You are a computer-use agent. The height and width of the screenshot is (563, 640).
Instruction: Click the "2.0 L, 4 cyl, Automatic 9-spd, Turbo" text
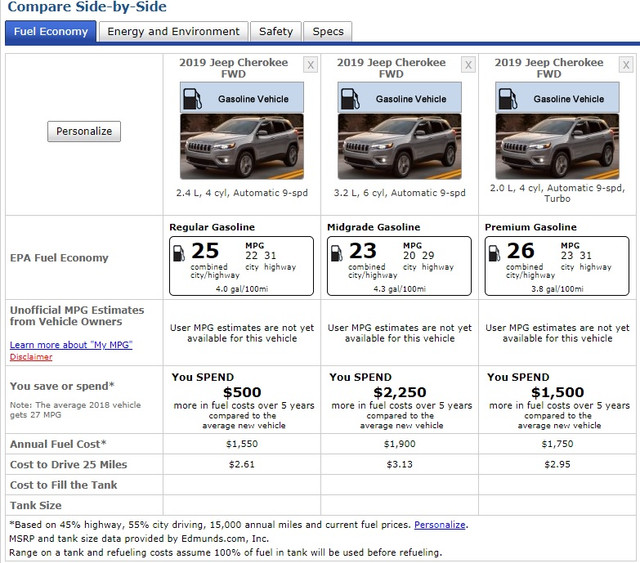[x=557, y=193]
